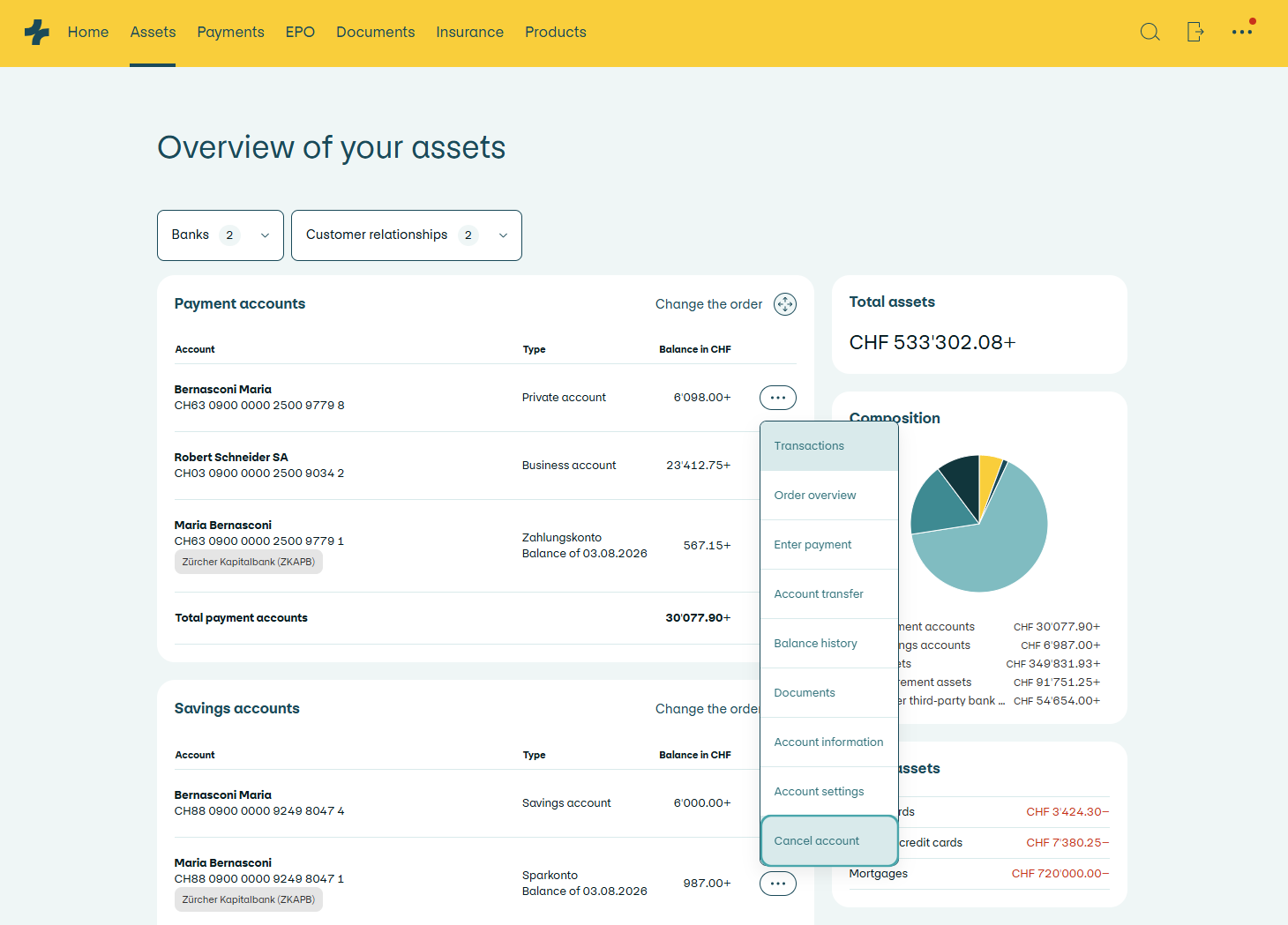Click the CHF 54'654.00+ third-party bank value
Viewport: 1288px width, 925px height.
coord(1057,701)
